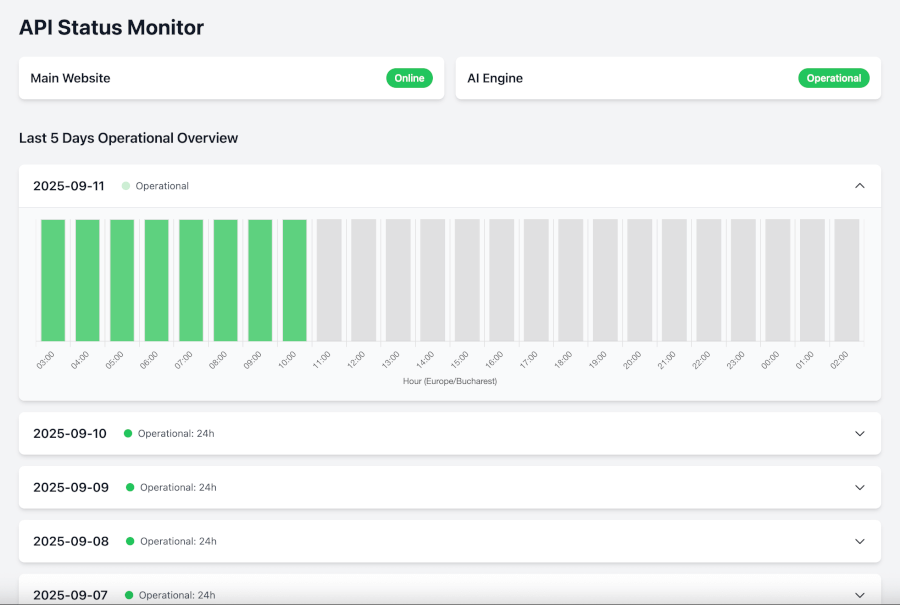
Task: Click the Operational badge on AI Engine card
Action: pos(834,77)
